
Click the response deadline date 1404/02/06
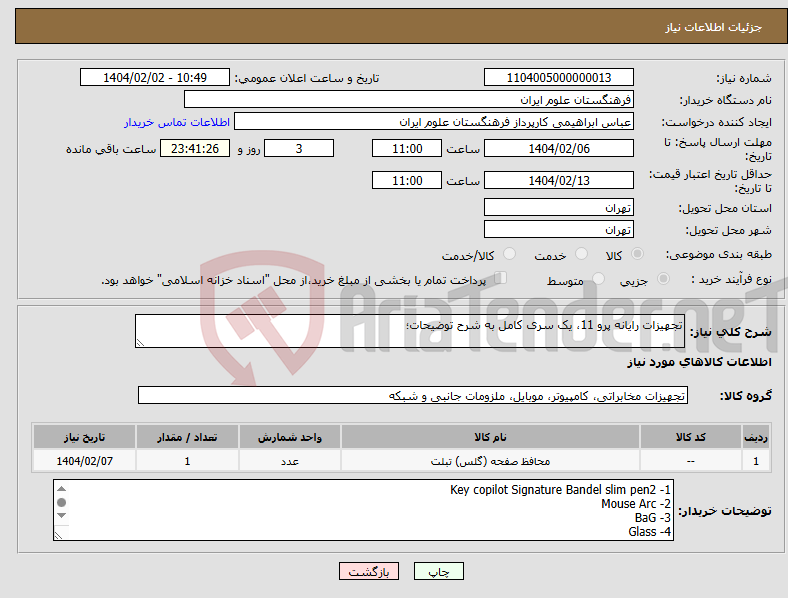[x=558, y=148]
